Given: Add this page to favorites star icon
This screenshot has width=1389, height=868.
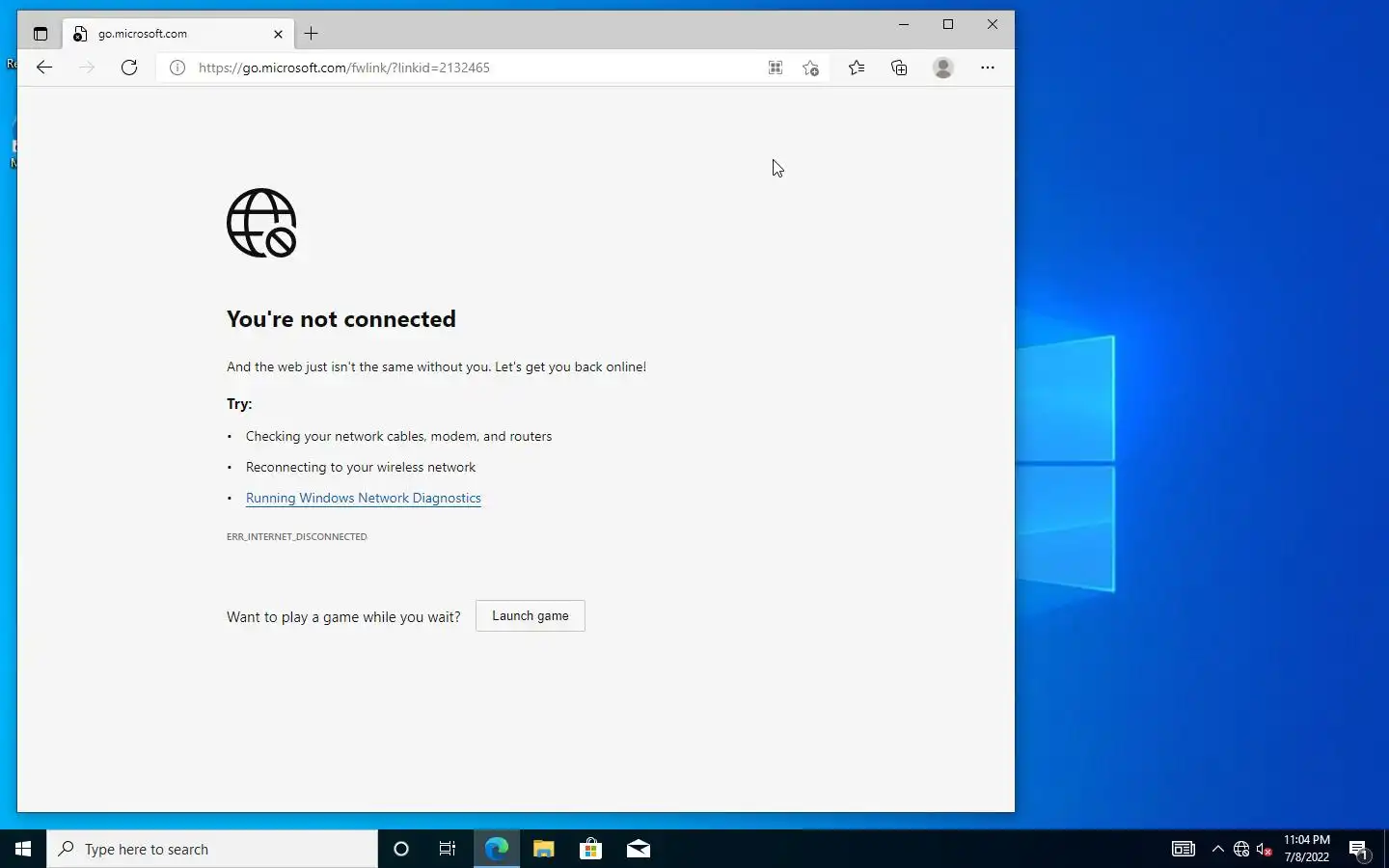Looking at the screenshot, I should pyautogui.click(x=811, y=68).
